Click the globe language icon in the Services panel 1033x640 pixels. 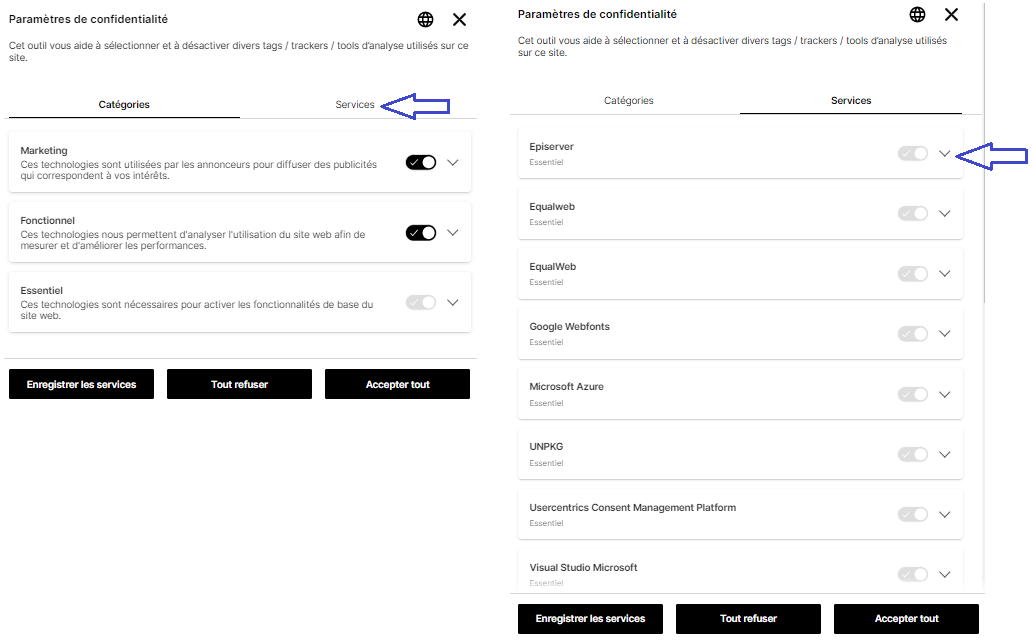tap(917, 14)
